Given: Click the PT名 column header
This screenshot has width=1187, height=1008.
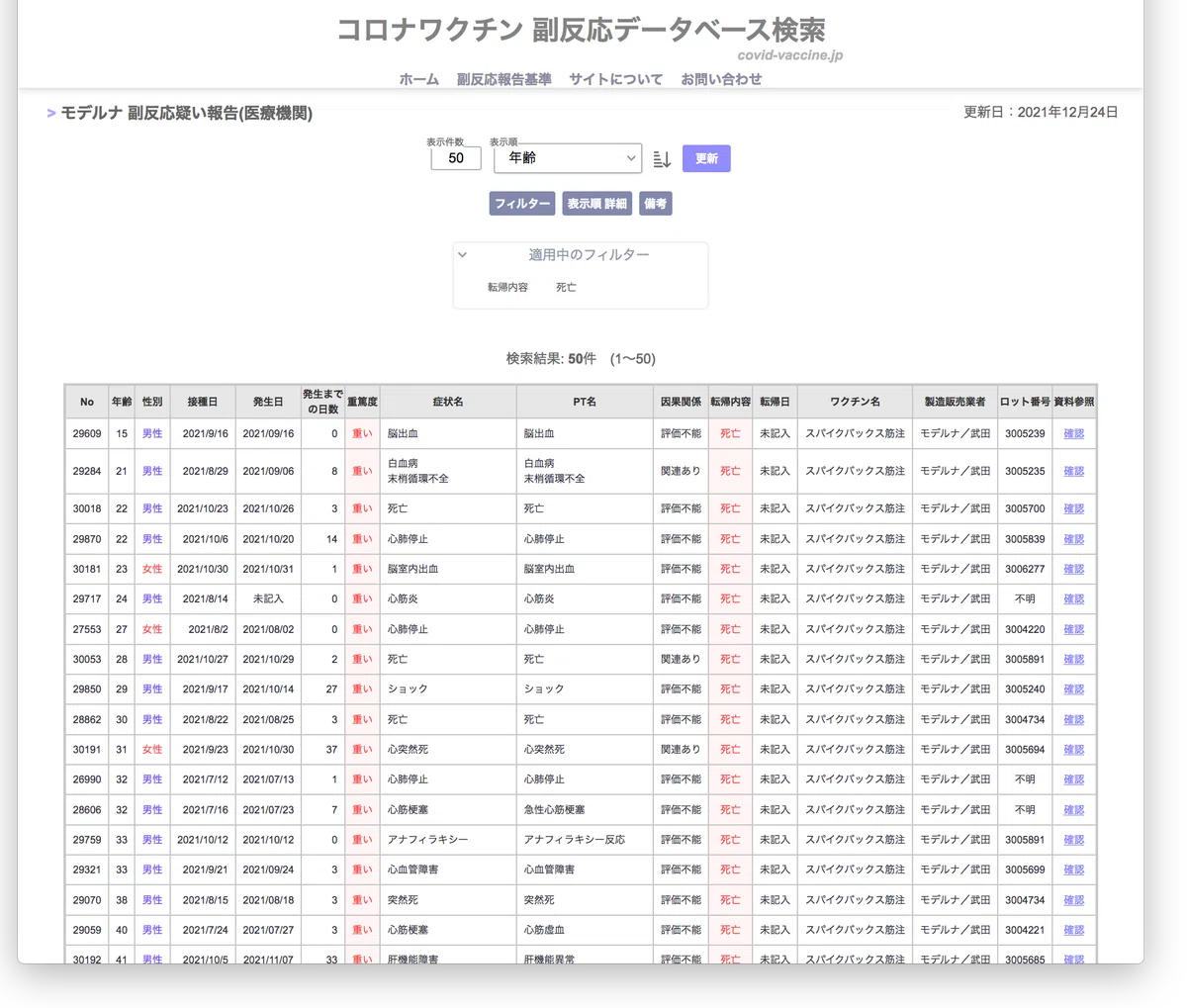Looking at the screenshot, I should point(585,402).
